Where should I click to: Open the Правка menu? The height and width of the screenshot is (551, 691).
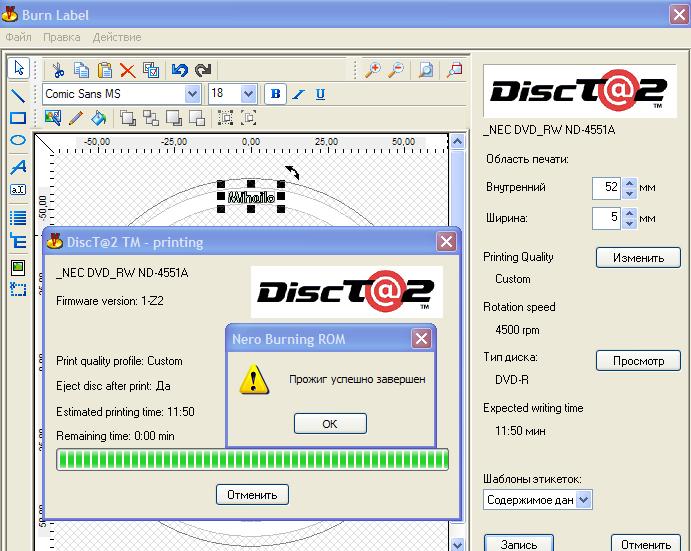[62, 37]
